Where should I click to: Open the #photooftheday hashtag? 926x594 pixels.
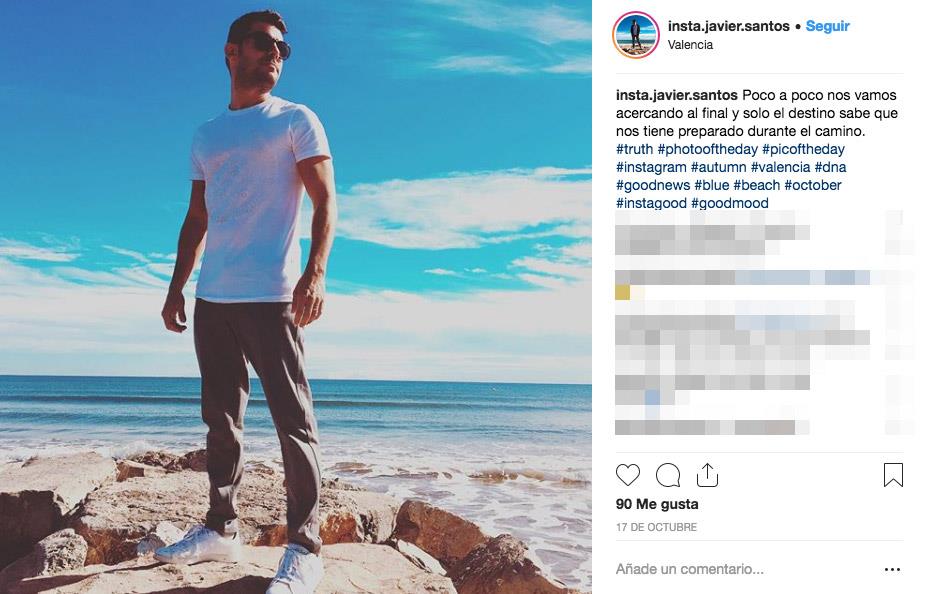click(x=707, y=149)
